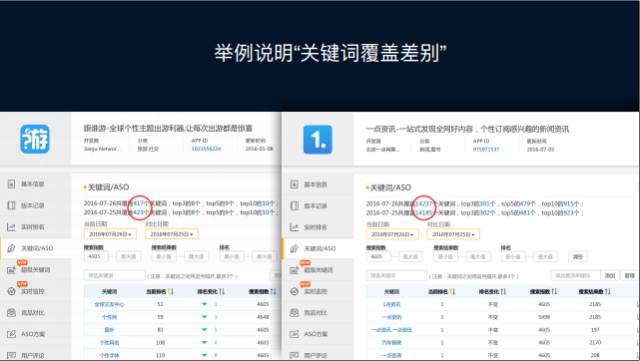Viewport: 640px width, 361px height.
Task: Open 实时监控 icon in left panel sidebar
Action: pyautogui.click(x=11, y=291)
